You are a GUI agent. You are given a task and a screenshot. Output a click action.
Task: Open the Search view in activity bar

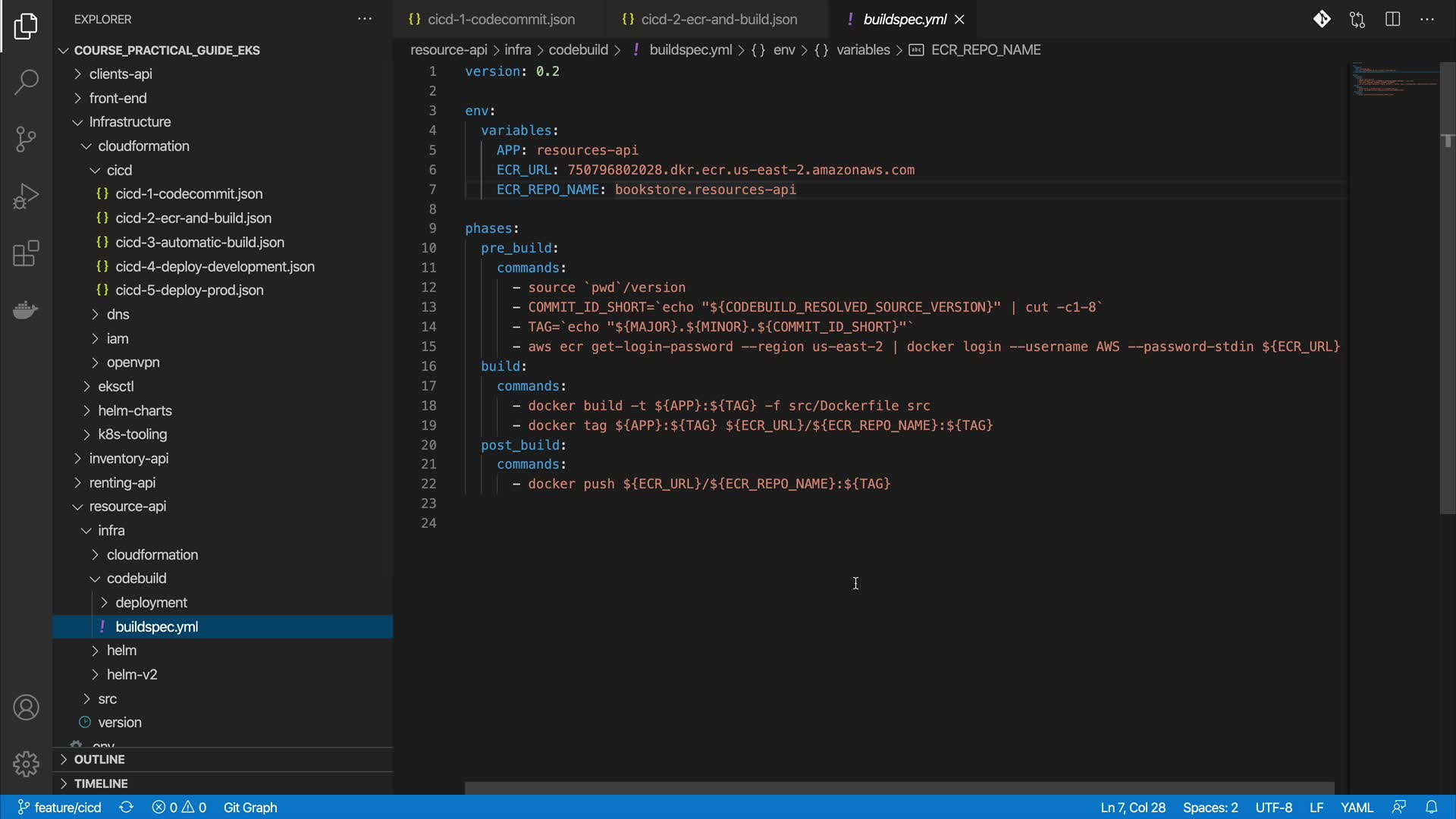(x=26, y=82)
